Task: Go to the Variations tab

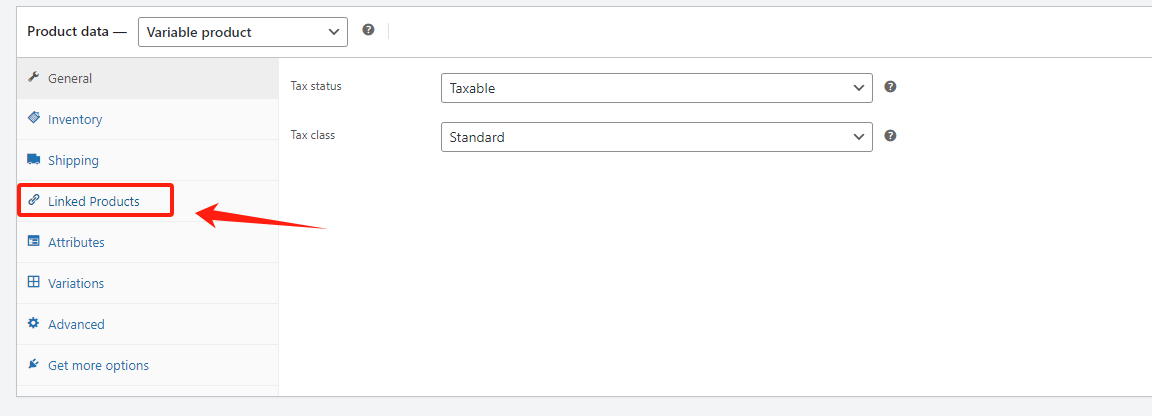Action: 76,283
